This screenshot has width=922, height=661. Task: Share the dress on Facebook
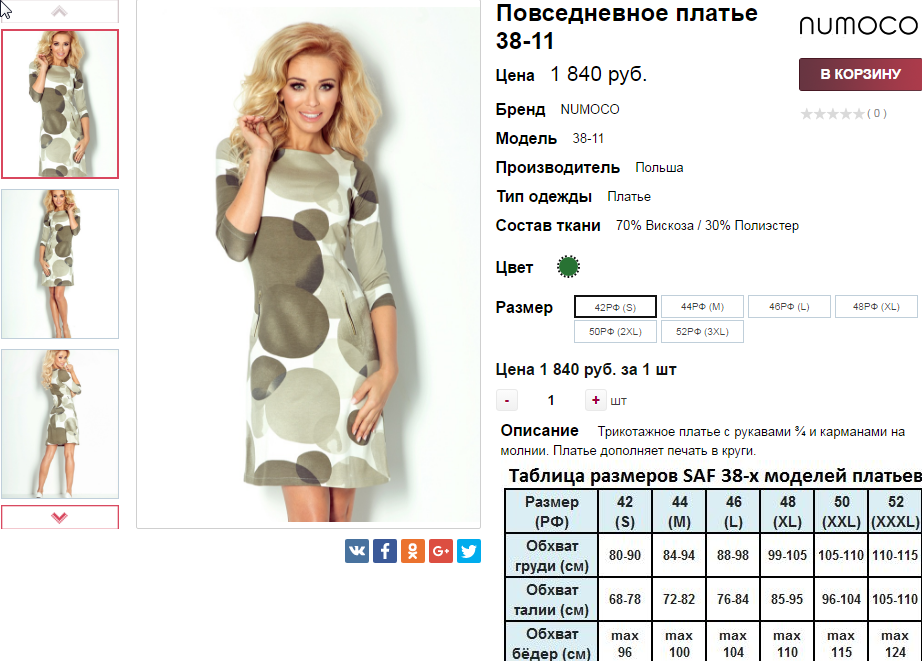coord(385,551)
